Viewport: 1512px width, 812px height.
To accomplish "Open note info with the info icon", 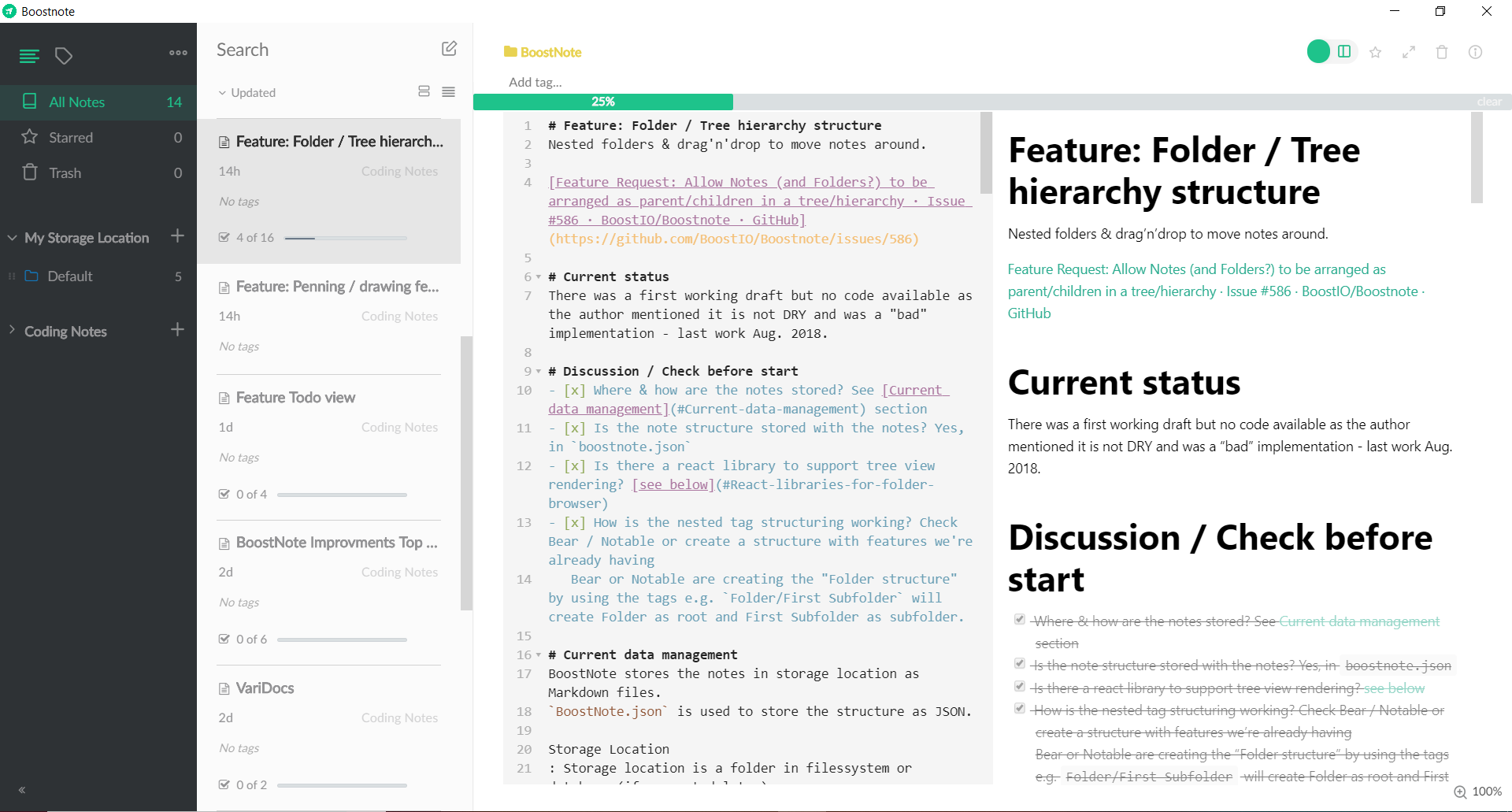I will click(1476, 52).
